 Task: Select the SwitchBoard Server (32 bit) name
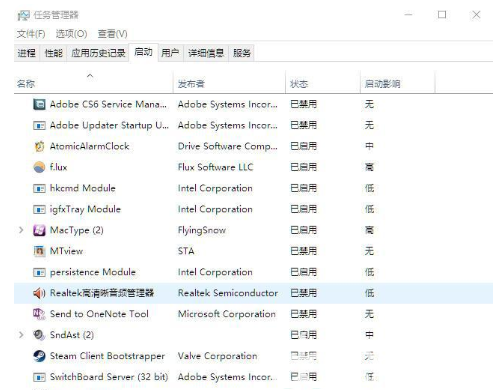coord(109,377)
